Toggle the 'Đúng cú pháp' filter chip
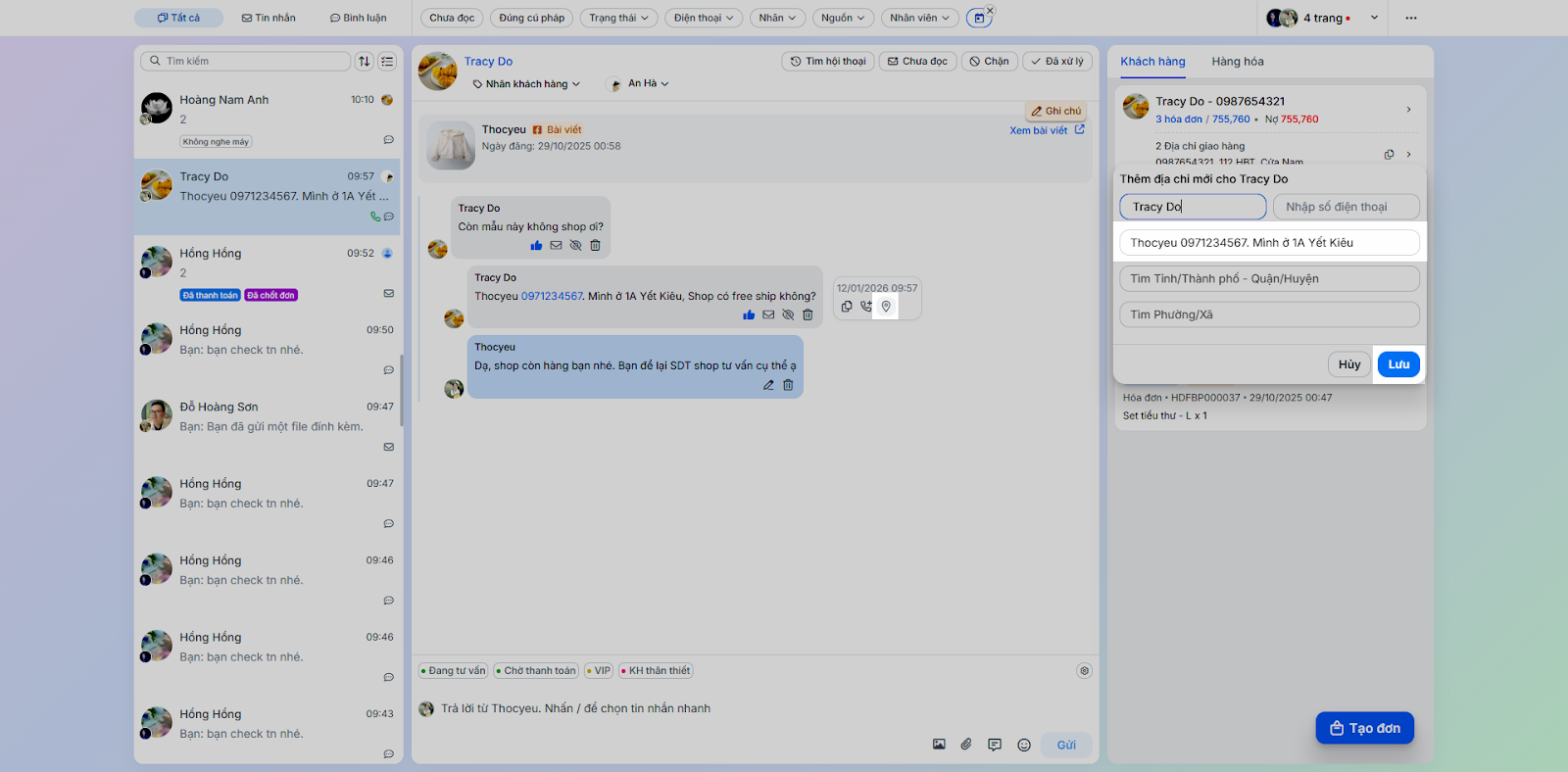 point(532,18)
